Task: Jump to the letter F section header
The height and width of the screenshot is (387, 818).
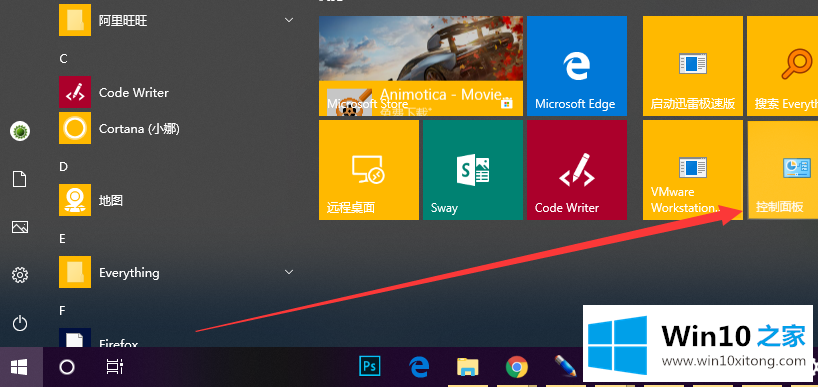Action: click(x=62, y=311)
